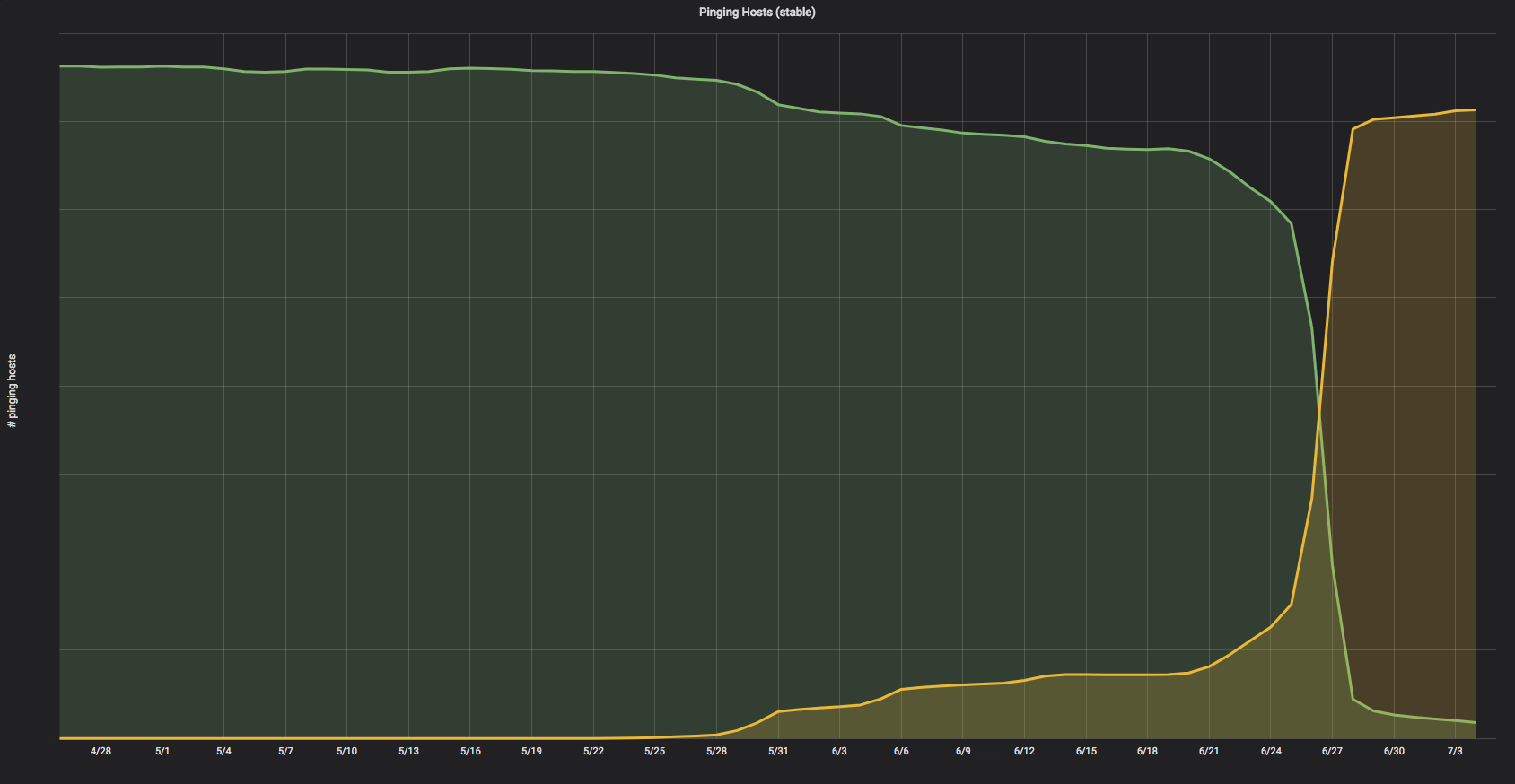Click where green and yellow lines cross
1515x784 pixels.
[x=1319, y=414]
